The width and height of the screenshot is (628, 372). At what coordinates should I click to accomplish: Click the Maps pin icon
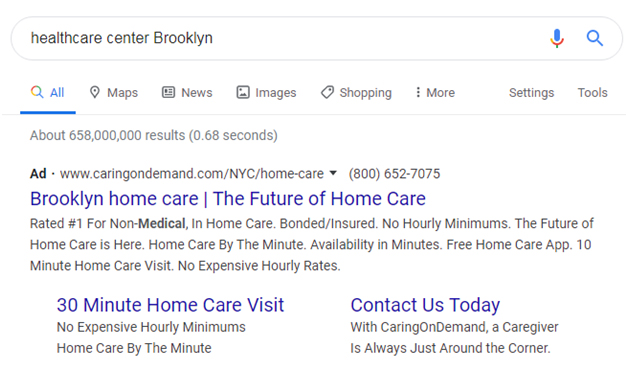click(95, 92)
